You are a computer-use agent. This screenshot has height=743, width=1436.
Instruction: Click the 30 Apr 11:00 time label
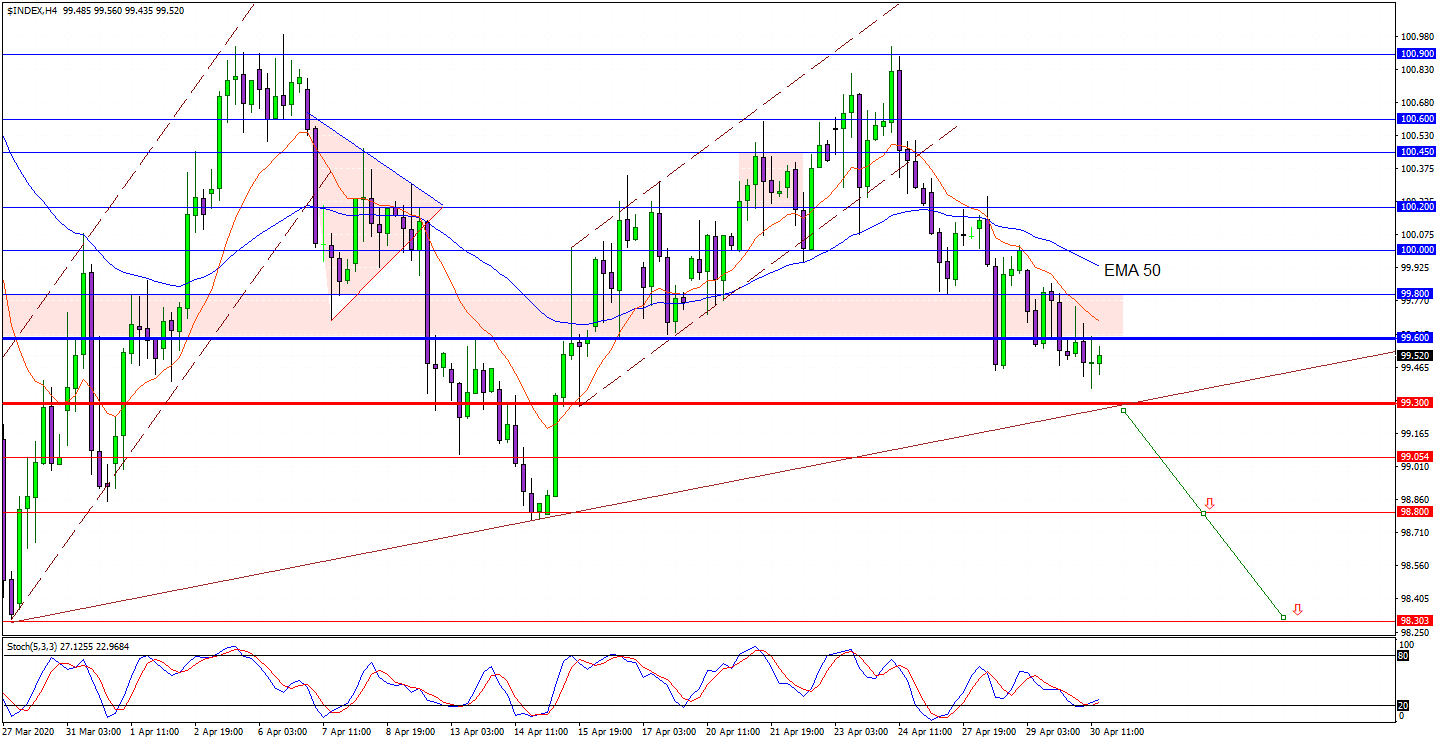[x=1117, y=732]
